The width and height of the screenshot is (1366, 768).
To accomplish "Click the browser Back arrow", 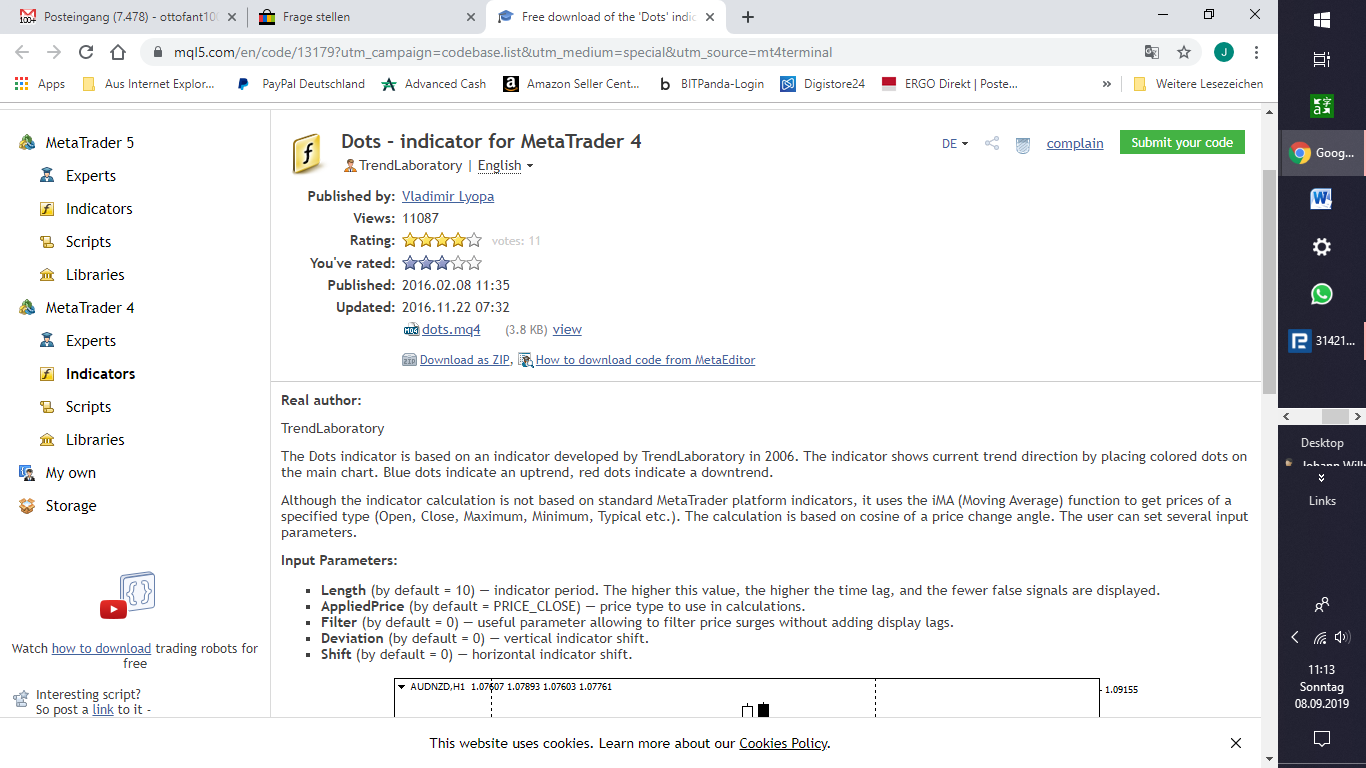I will click(22, 52).
